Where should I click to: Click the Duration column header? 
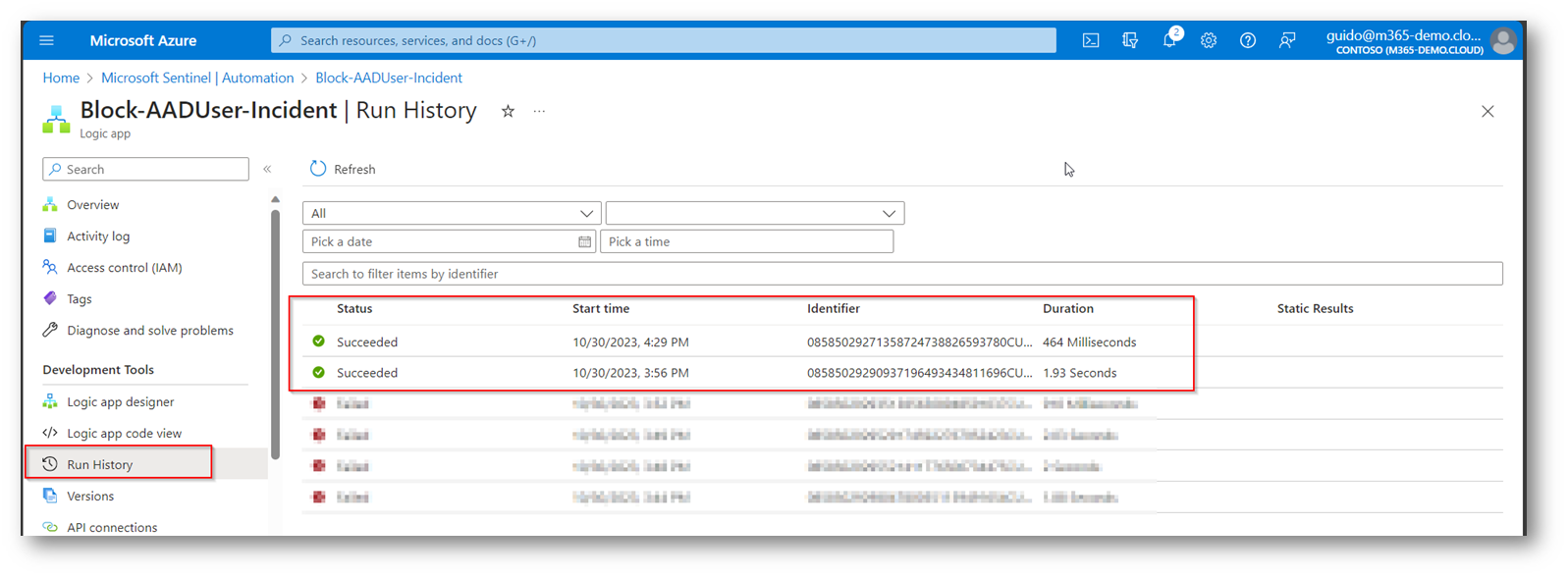[x=1068, y=308]
